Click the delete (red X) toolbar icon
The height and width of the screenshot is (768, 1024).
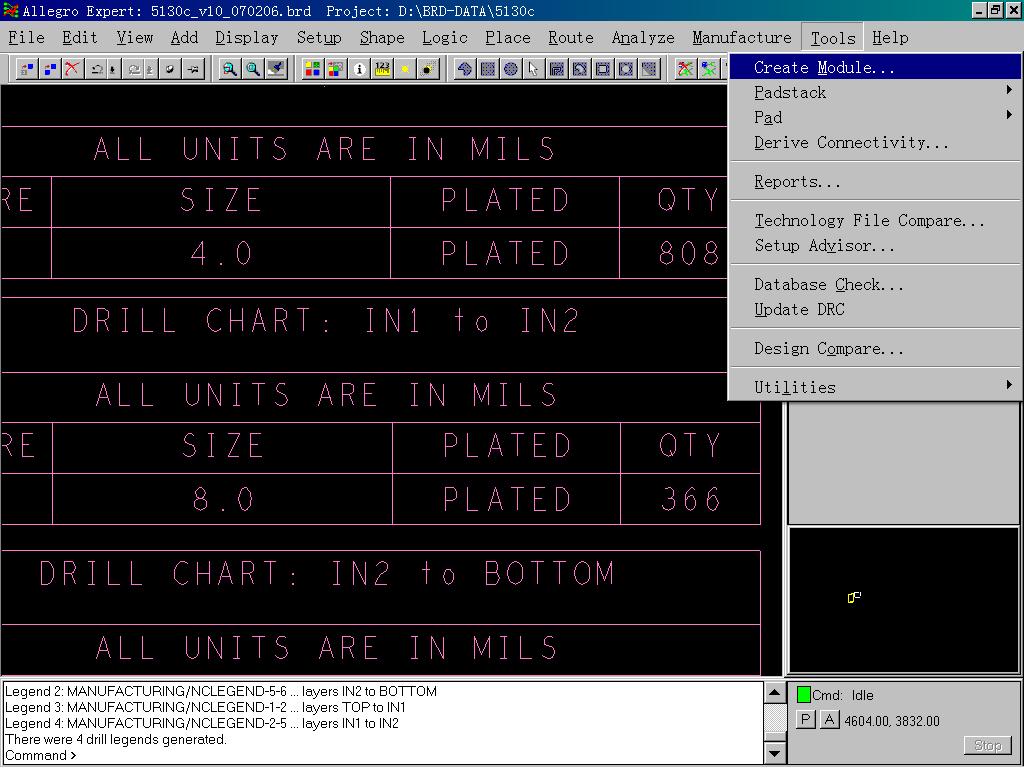click(72, 69)
